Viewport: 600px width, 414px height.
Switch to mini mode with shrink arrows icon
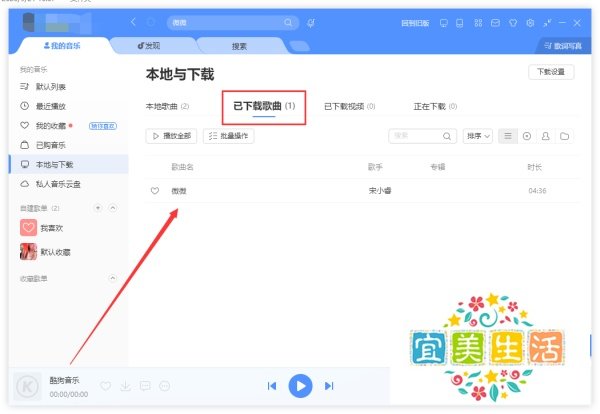547,23
